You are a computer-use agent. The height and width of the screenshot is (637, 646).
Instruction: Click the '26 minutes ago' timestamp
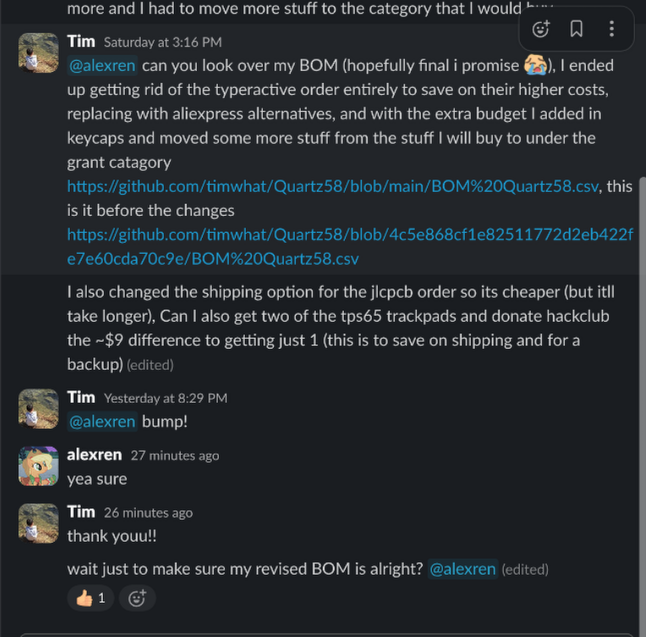pos(148,513)
